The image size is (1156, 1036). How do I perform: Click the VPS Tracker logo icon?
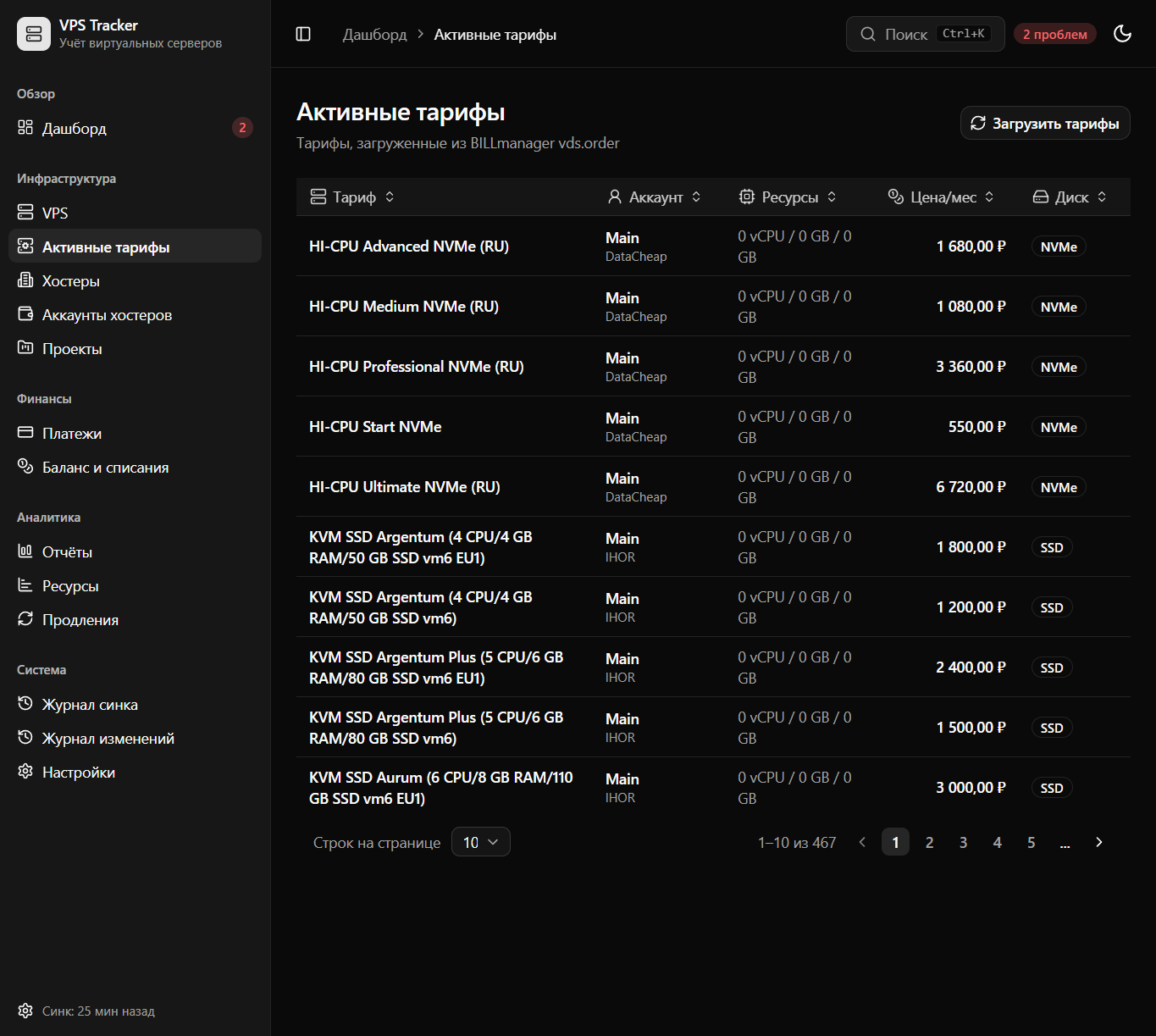[x=34, y=34]
